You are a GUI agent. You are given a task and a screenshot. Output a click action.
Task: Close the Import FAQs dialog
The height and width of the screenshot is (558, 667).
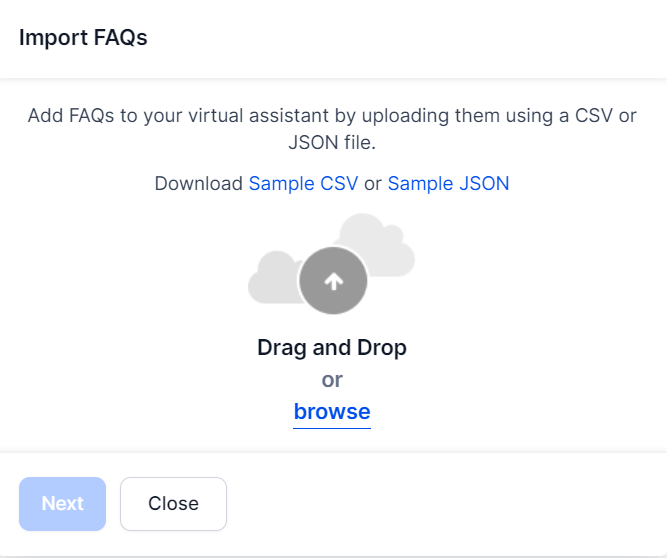173,504
